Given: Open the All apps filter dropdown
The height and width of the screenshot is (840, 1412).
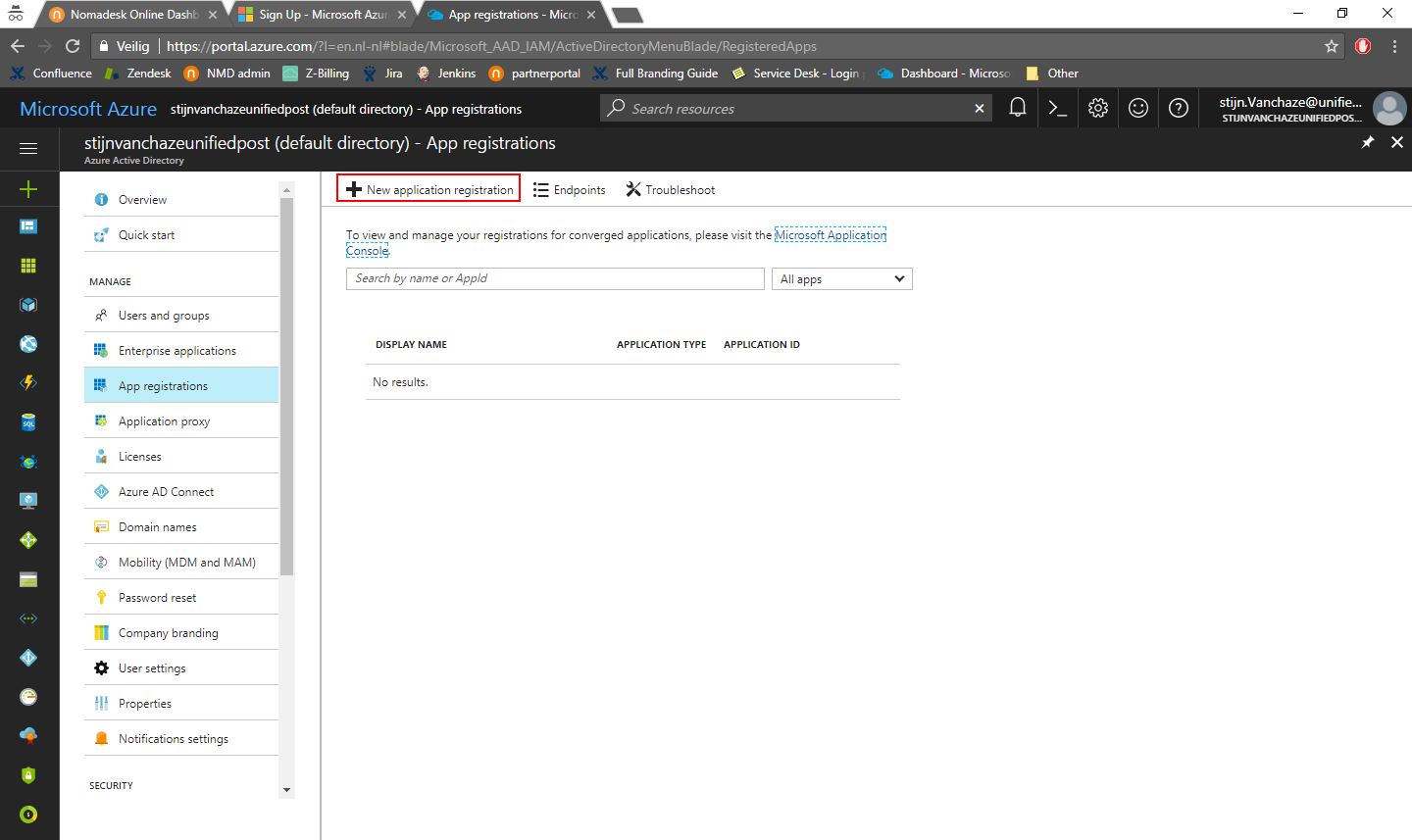Looking at the screenshot, I should point(842,279).
